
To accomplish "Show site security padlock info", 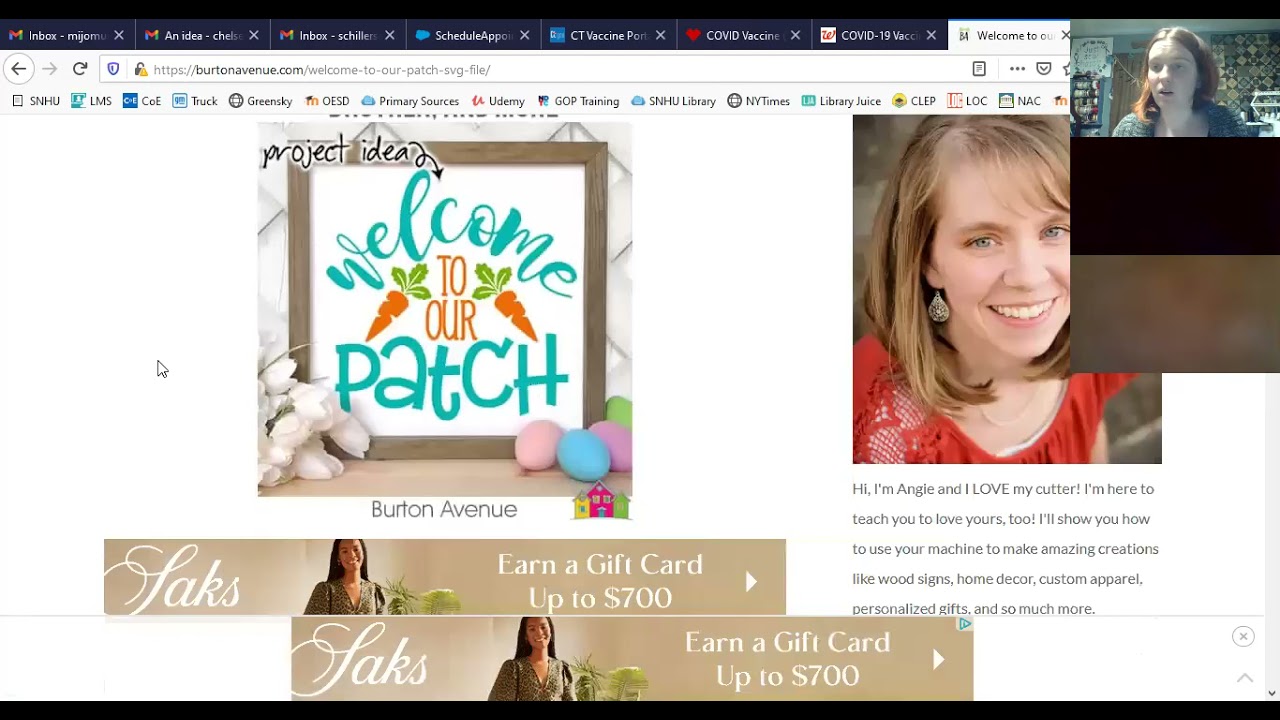I will point(141,69).
